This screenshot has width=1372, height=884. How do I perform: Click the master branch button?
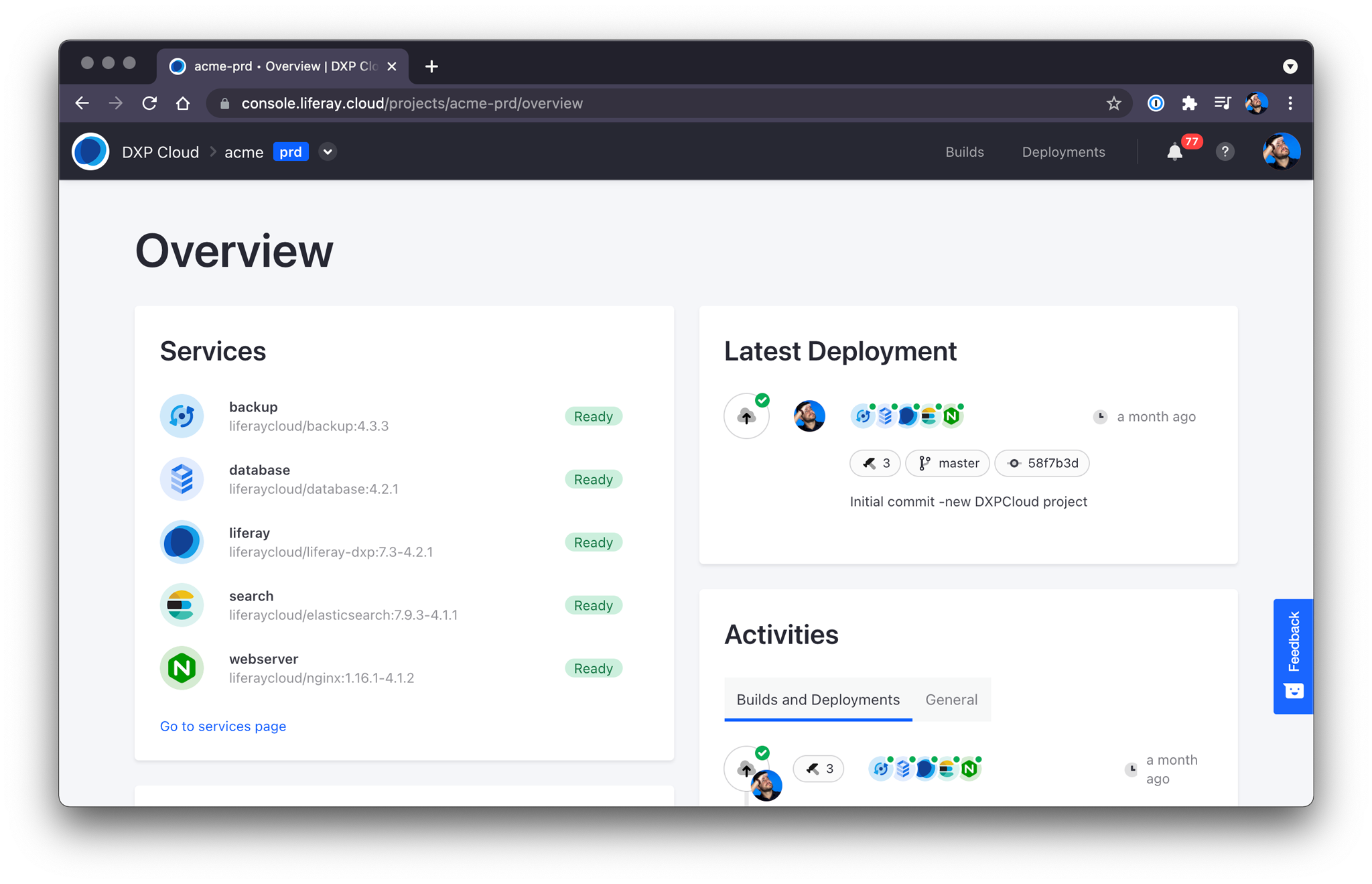[x=947, y=463]
